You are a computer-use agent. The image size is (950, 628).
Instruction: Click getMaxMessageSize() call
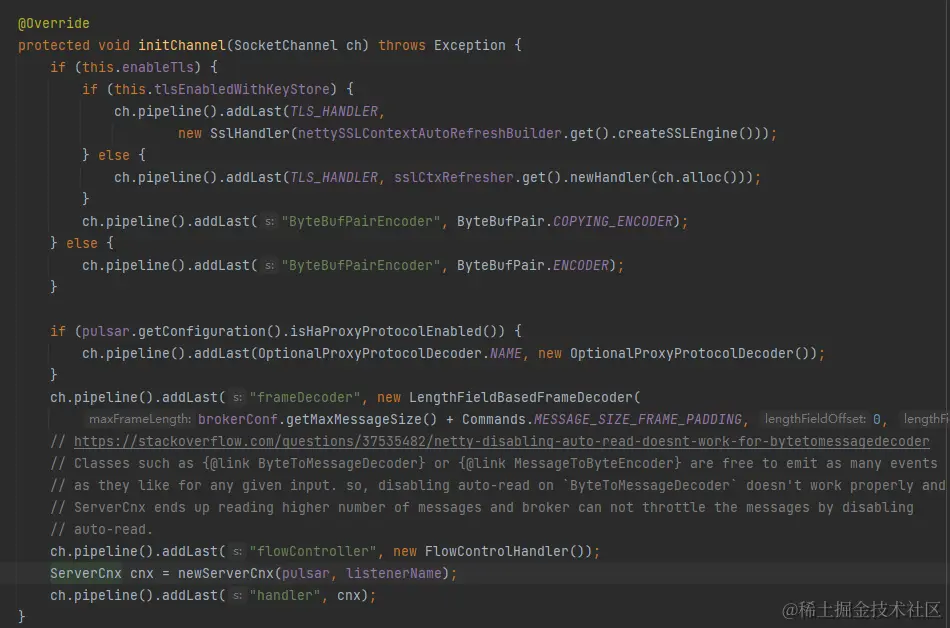click(x=361, y=420)
